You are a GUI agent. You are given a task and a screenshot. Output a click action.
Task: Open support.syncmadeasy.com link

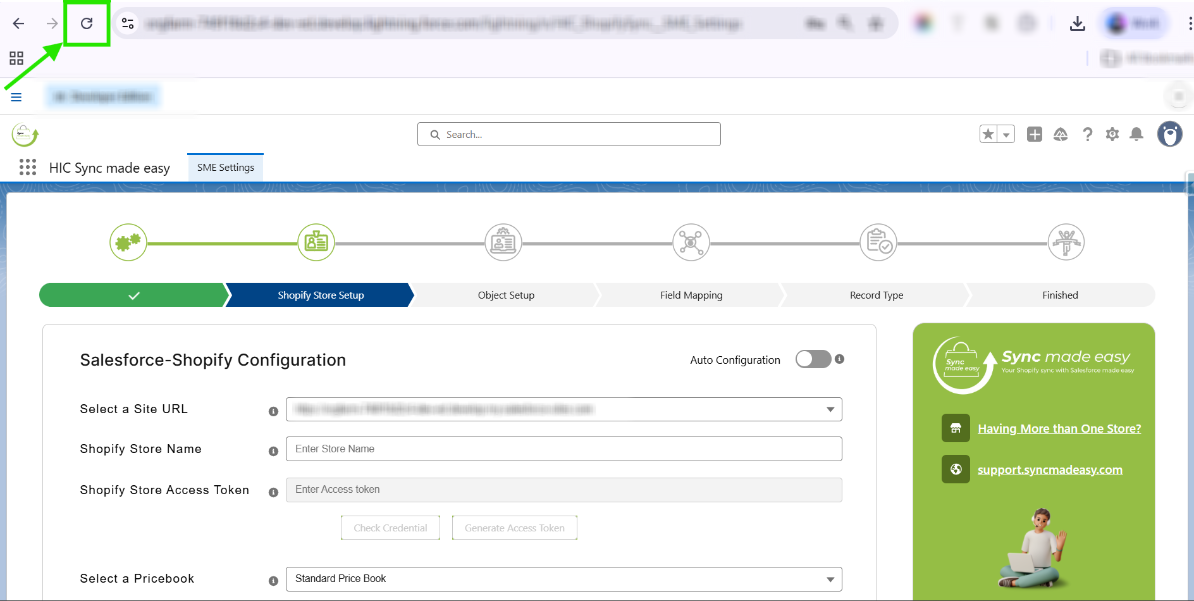pyautogui.click(x=1050, y=469)
